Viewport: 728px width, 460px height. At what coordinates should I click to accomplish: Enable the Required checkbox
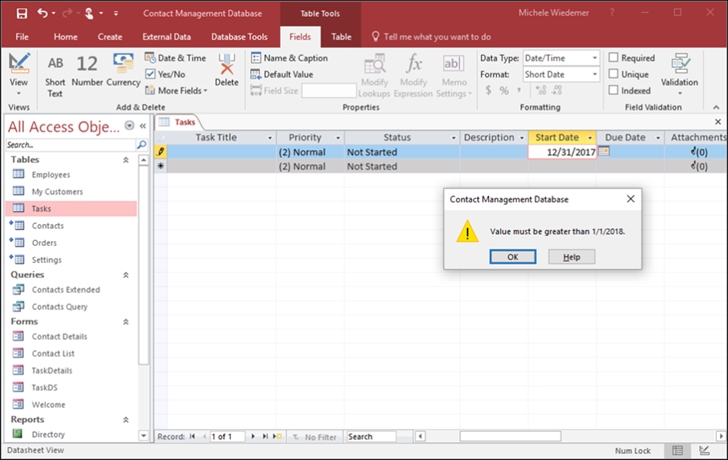613,58
